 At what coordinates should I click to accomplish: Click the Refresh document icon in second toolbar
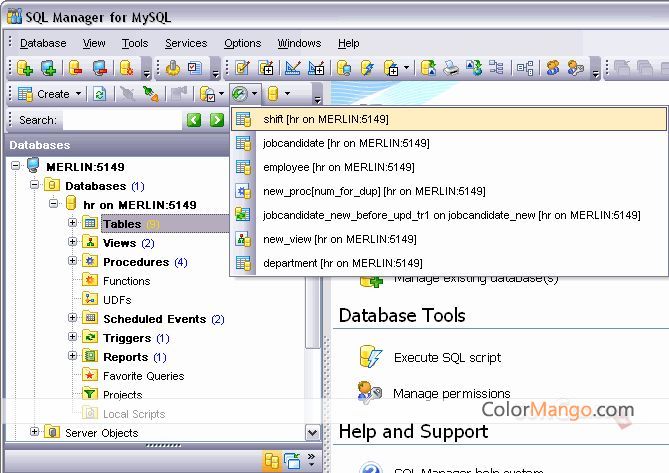(x=100, y=94)
